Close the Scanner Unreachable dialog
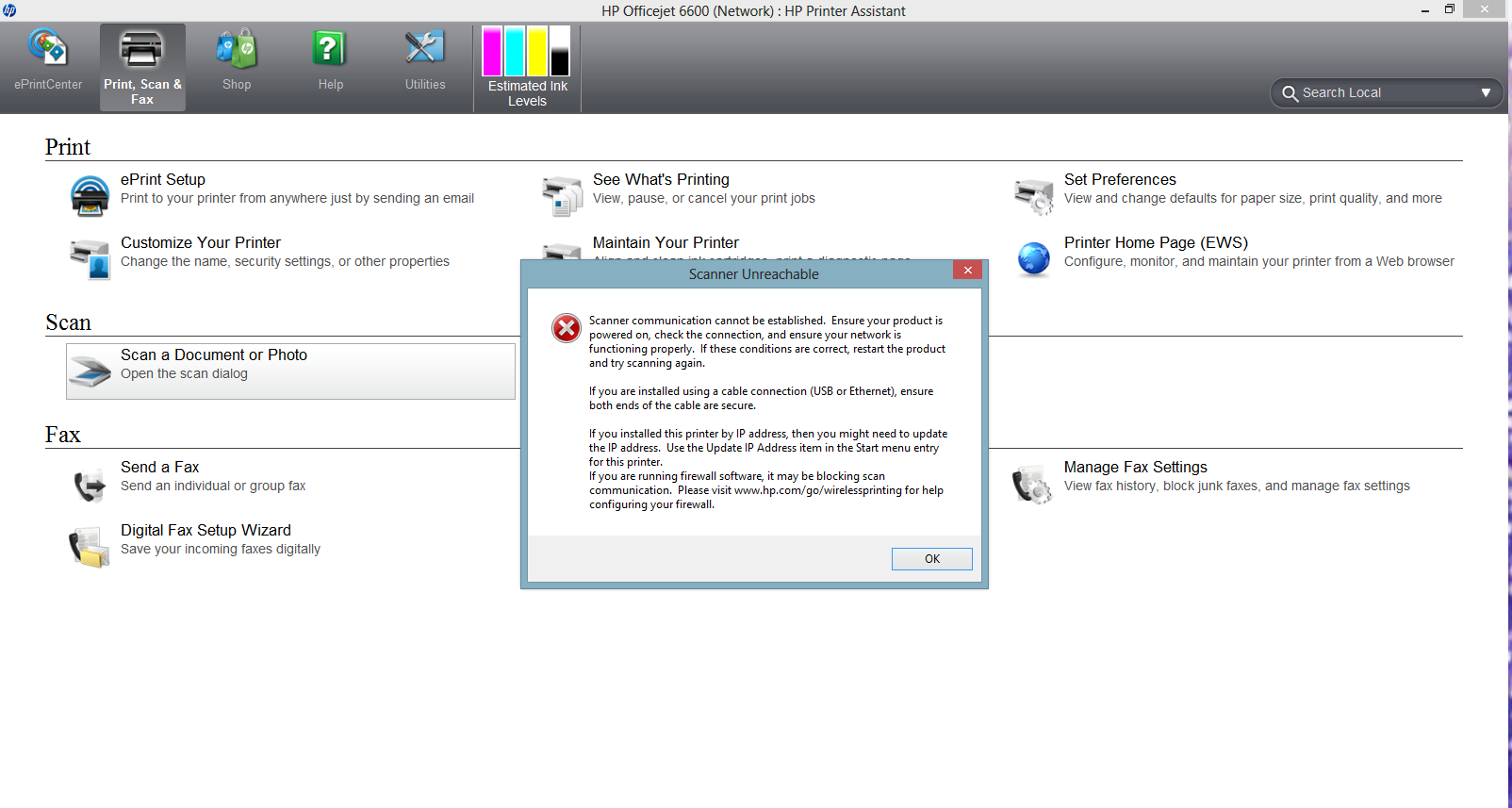The image size is (1512, 808). [x=967, y=271]
